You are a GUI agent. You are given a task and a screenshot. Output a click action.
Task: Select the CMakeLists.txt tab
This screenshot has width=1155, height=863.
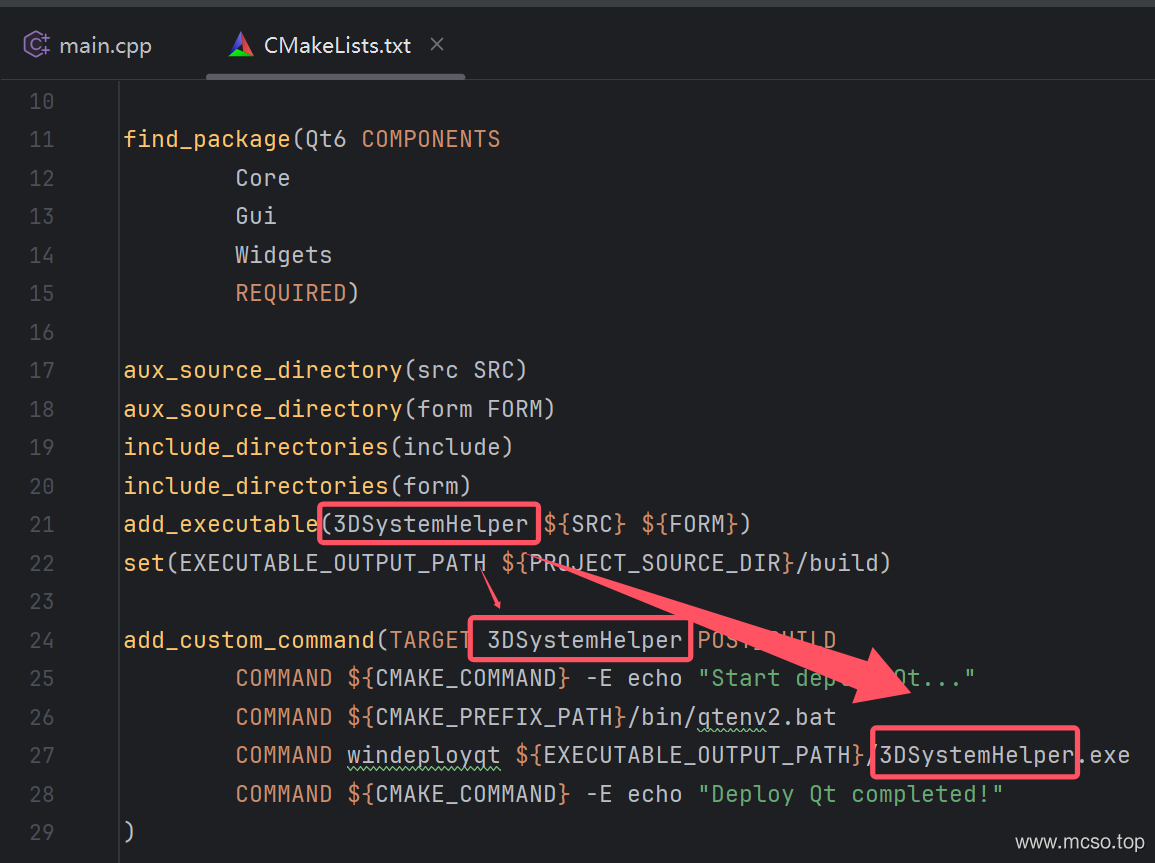(x=336, y=46)
